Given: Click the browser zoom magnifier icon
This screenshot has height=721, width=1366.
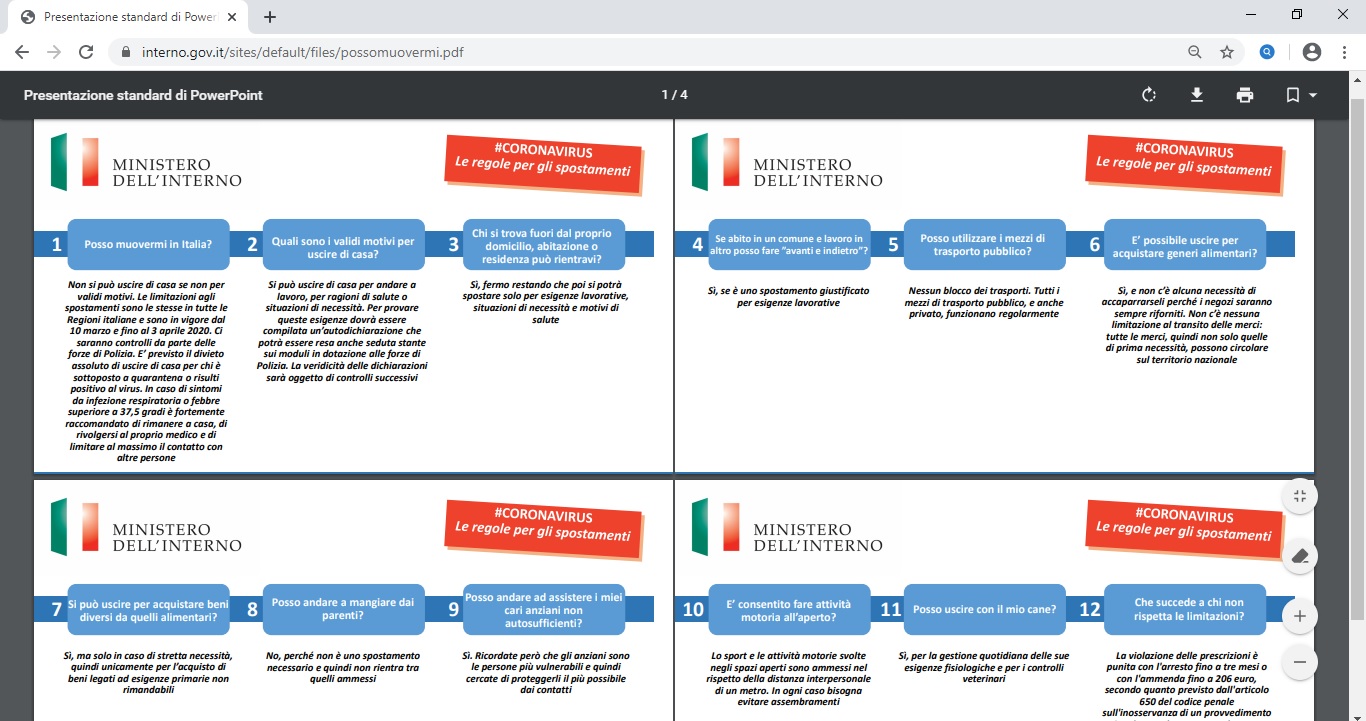Looking at the screenshot, I should tap(1194, 52).
